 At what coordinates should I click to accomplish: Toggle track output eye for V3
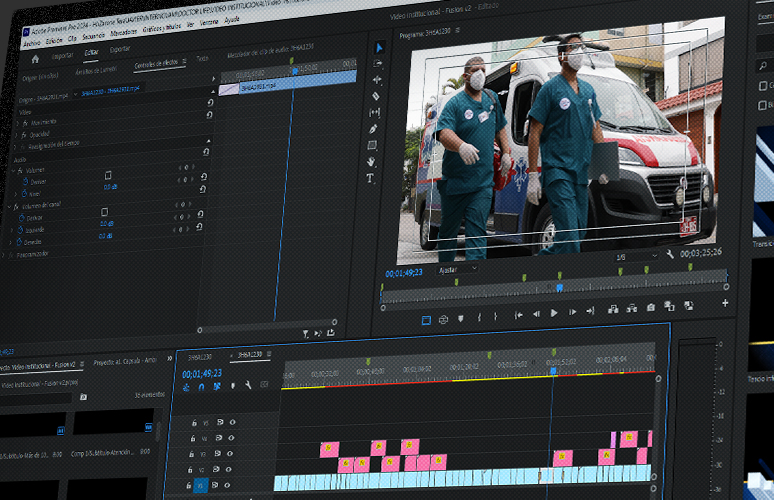pyautogui.click(x=230, y=454)
